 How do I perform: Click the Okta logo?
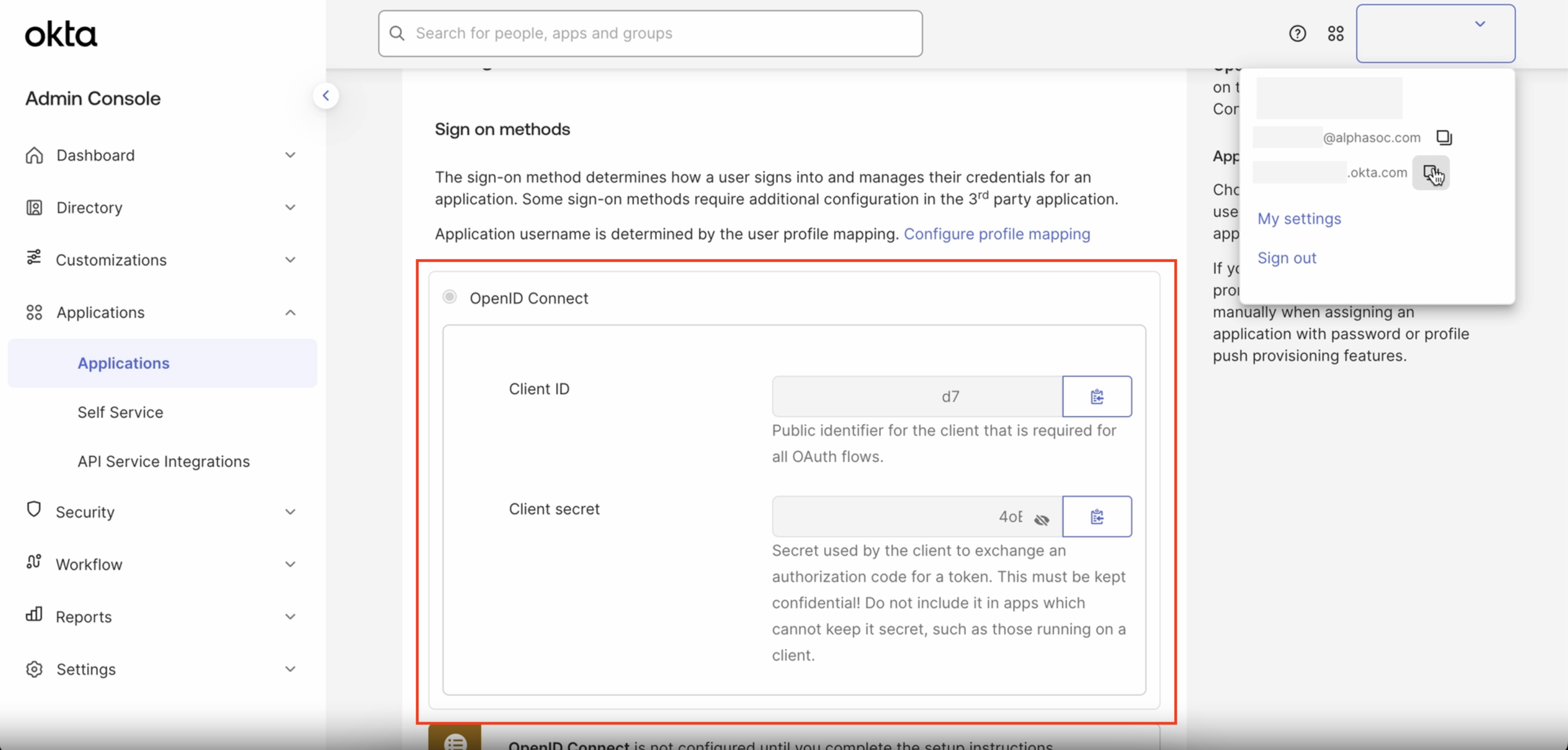click(x=61, y=34)
